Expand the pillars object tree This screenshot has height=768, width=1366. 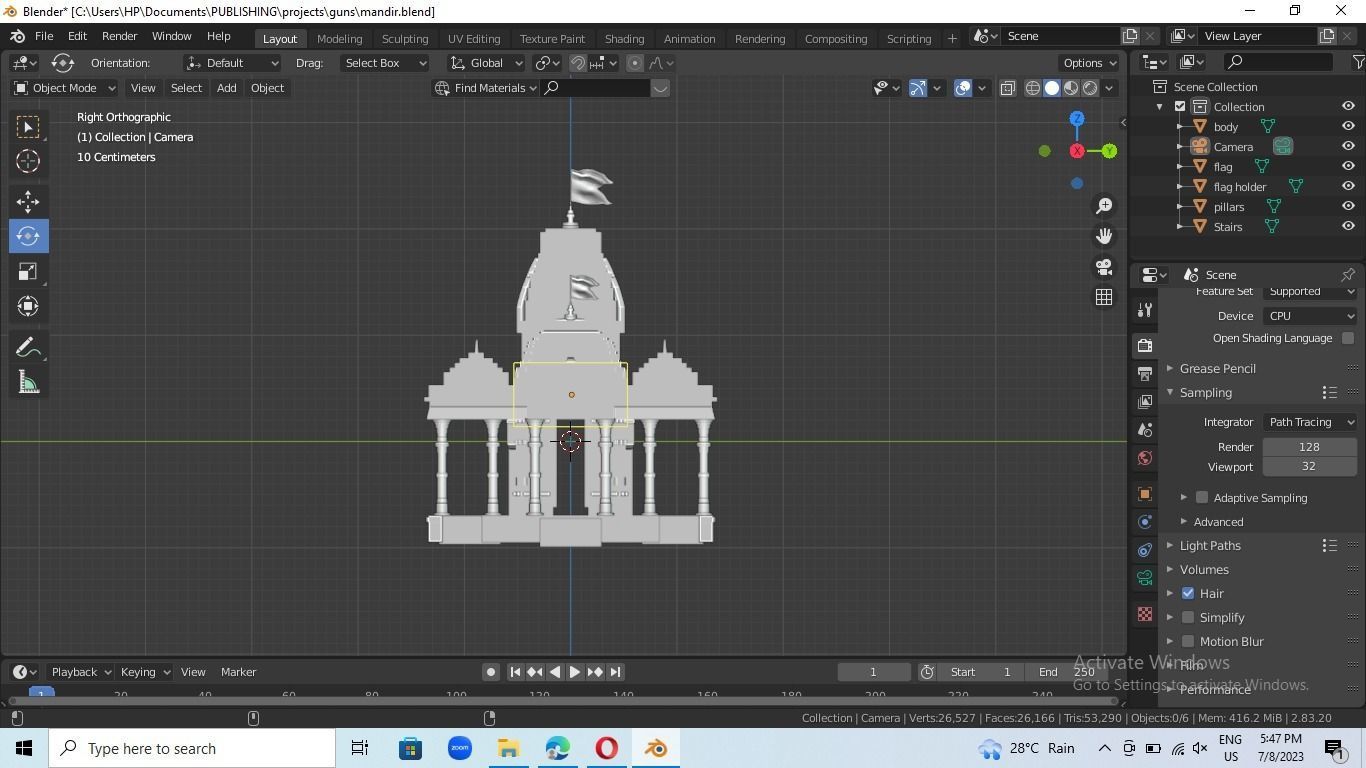pyautogui.click(x=1180, y=206)
